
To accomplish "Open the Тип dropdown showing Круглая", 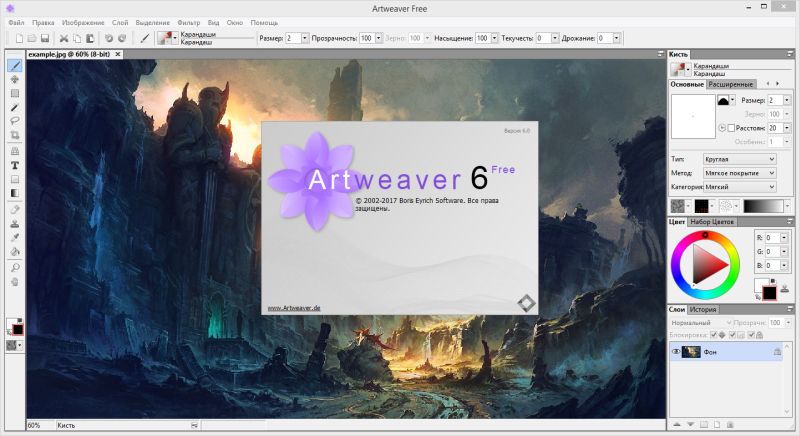I will pyautogui.click(x=739, y=159).
